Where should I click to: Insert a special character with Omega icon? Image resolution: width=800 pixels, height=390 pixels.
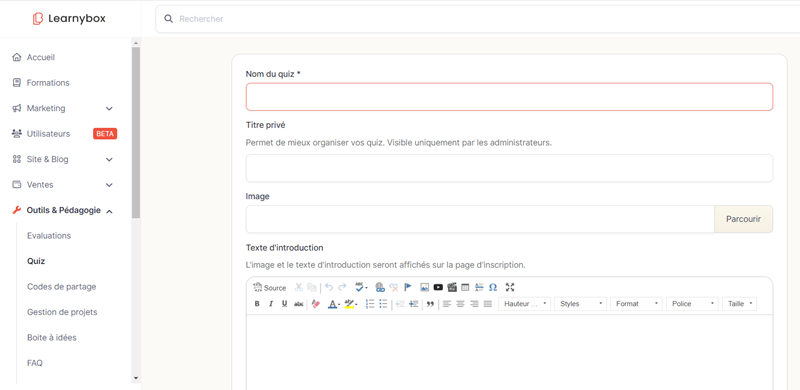coord(493,287)
